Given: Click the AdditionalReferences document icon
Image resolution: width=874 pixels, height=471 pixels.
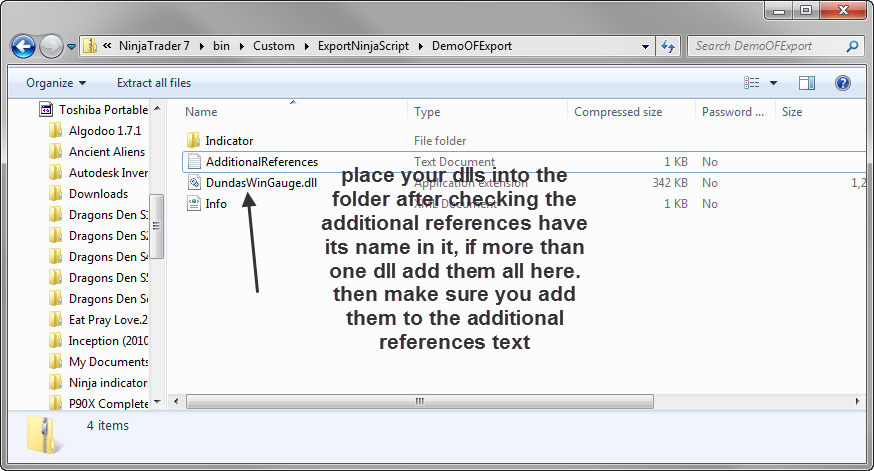Looking at the screenshot, I should pyautogui.click(x=193, y=161).
